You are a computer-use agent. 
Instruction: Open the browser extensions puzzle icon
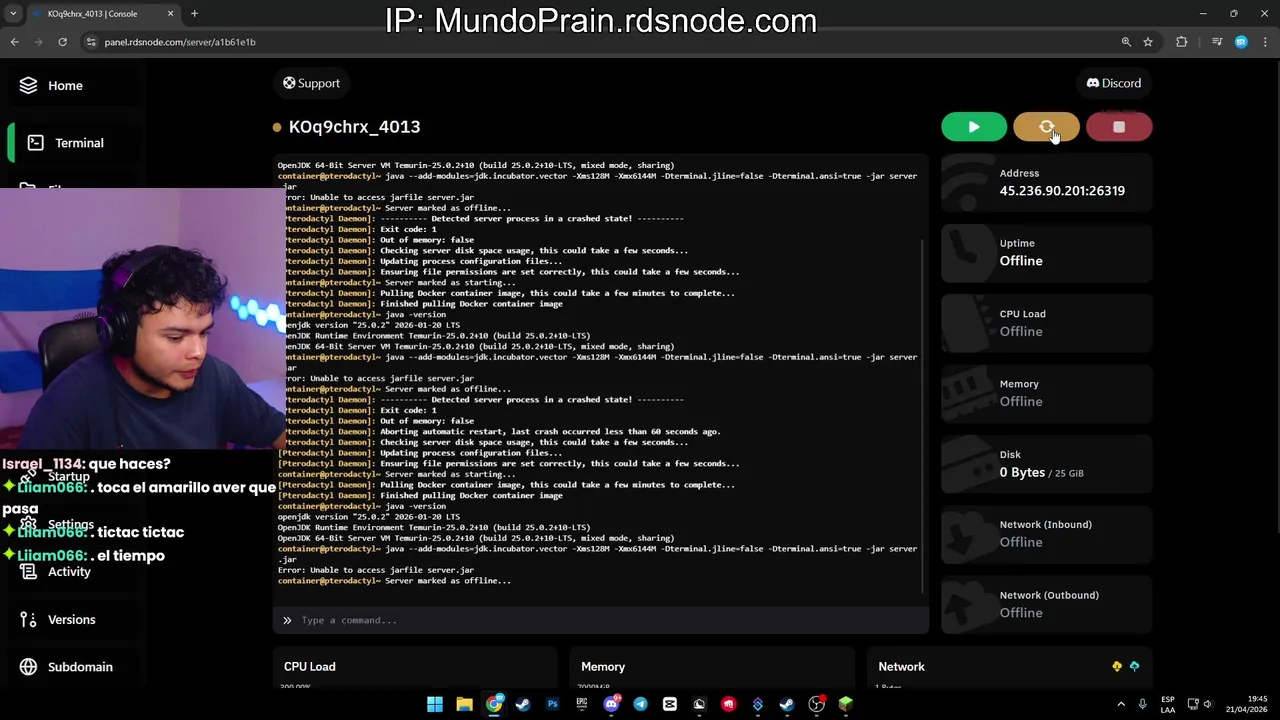tap(1182, 42)
